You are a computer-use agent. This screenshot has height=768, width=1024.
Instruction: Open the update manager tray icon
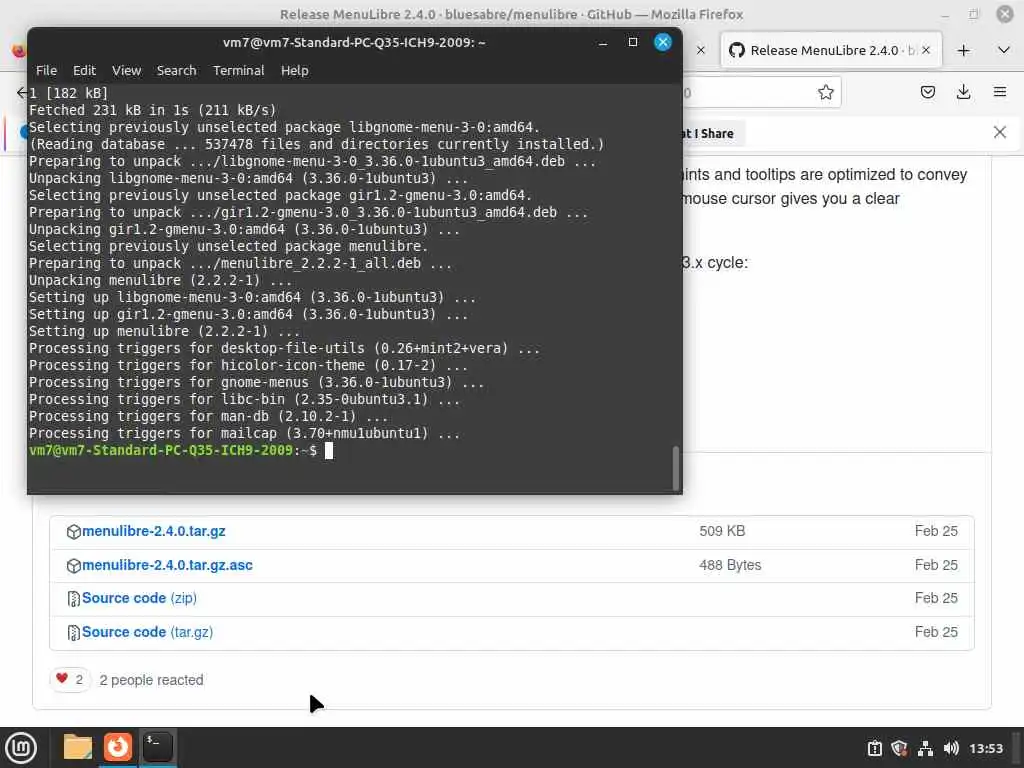[874, 748]
